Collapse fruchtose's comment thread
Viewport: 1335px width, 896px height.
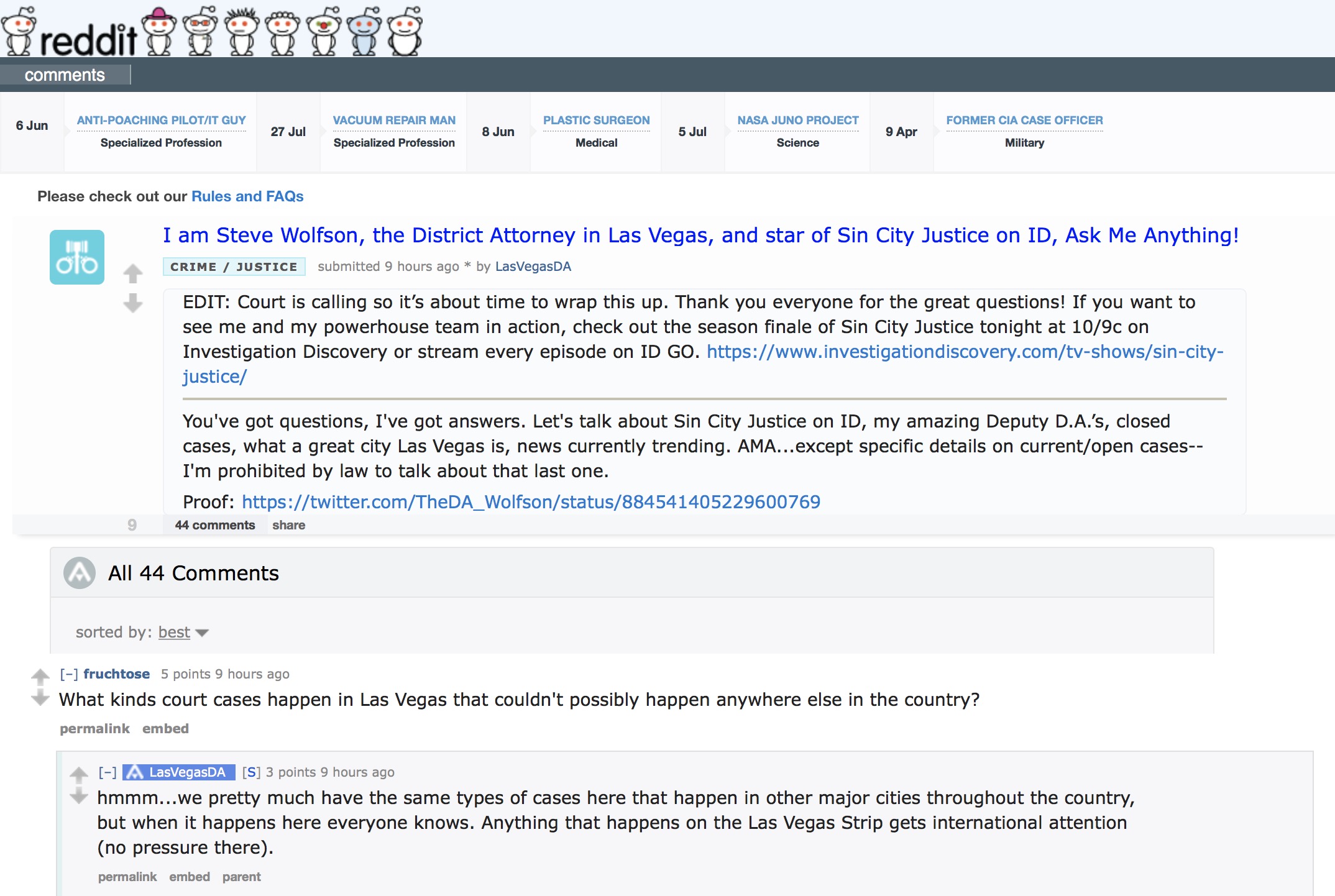click(x=68, y=674)
